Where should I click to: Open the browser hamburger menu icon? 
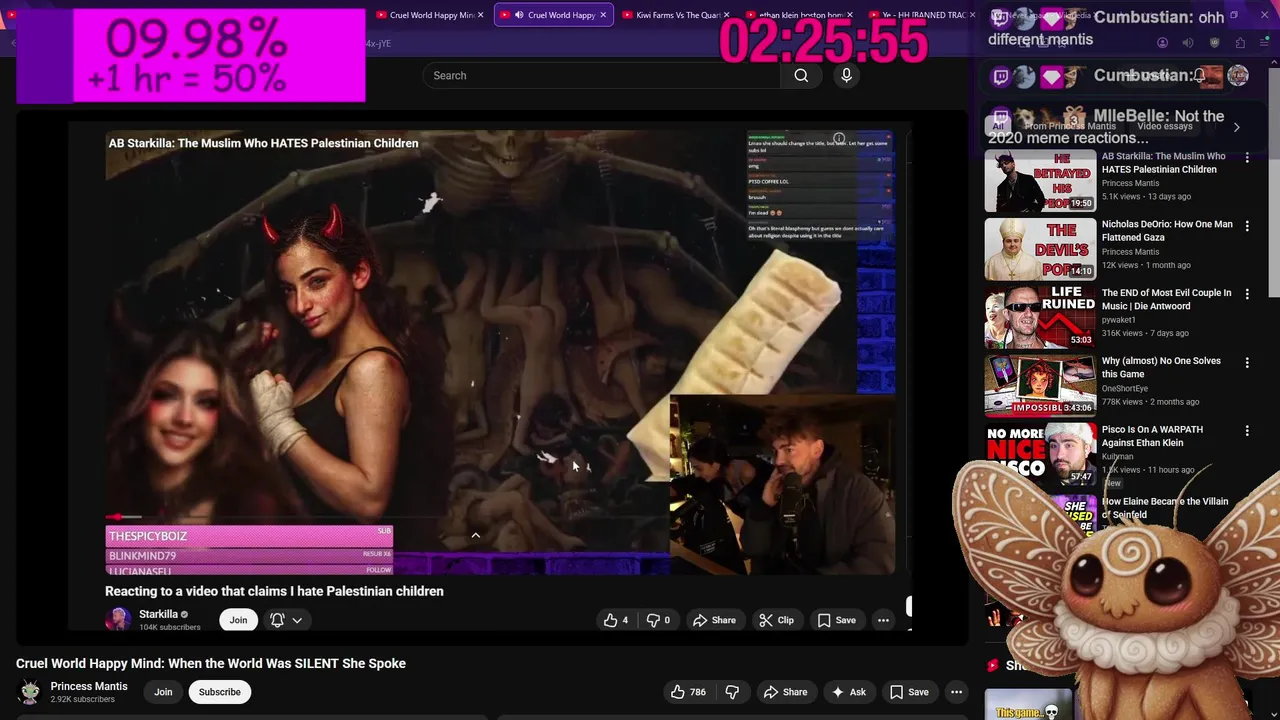click(x=1265, y=43)
